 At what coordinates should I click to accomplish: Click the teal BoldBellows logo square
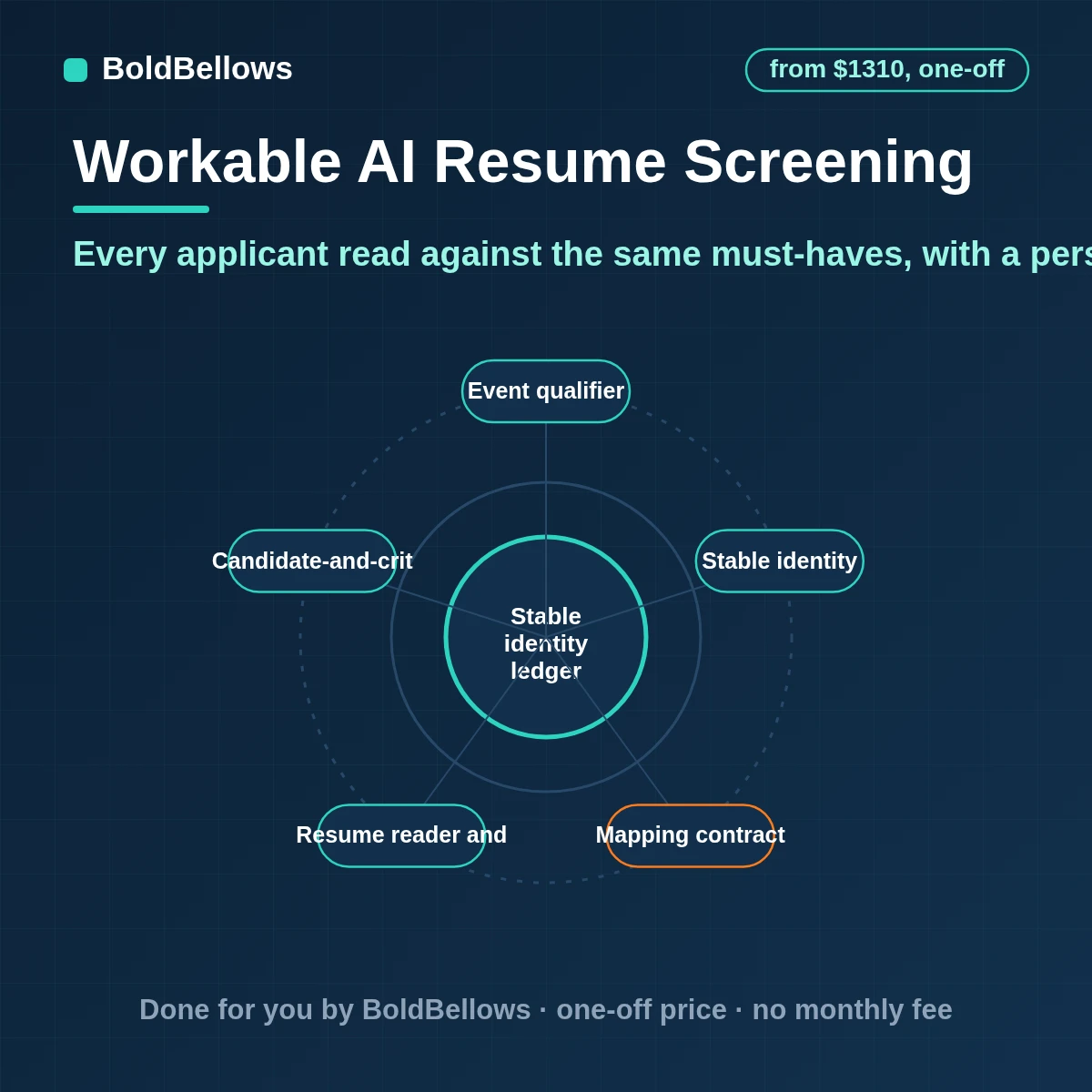pyautogui.click(x=76, y=70)
